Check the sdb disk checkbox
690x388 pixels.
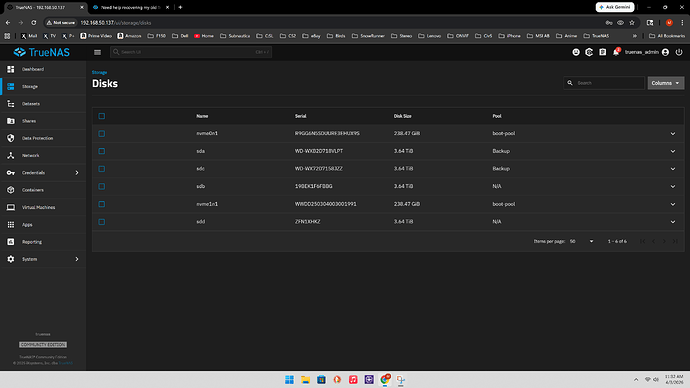click(x=102, y=186)
